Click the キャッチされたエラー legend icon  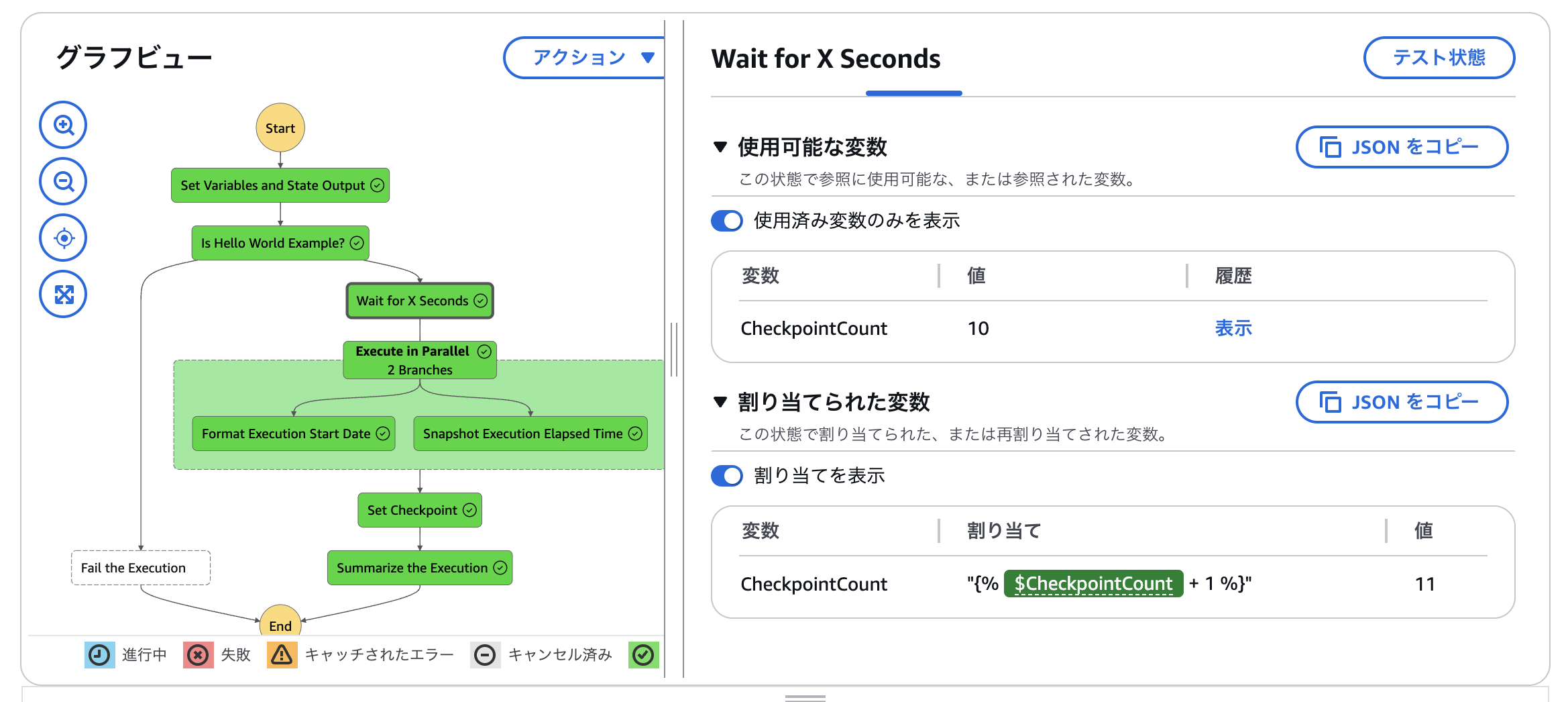[x=281, y=654]
